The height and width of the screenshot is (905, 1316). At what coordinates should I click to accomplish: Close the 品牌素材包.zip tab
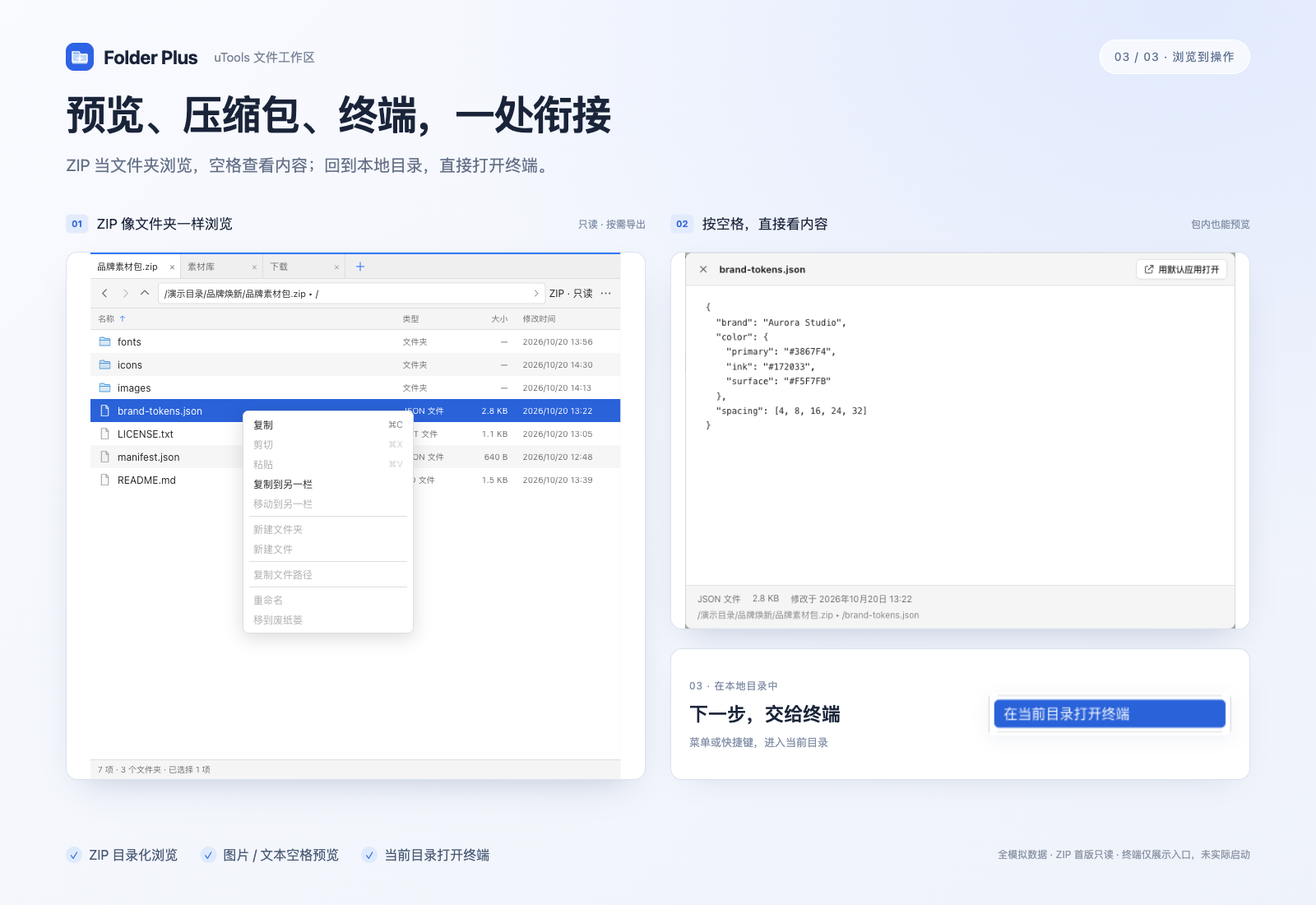point(172,267)
